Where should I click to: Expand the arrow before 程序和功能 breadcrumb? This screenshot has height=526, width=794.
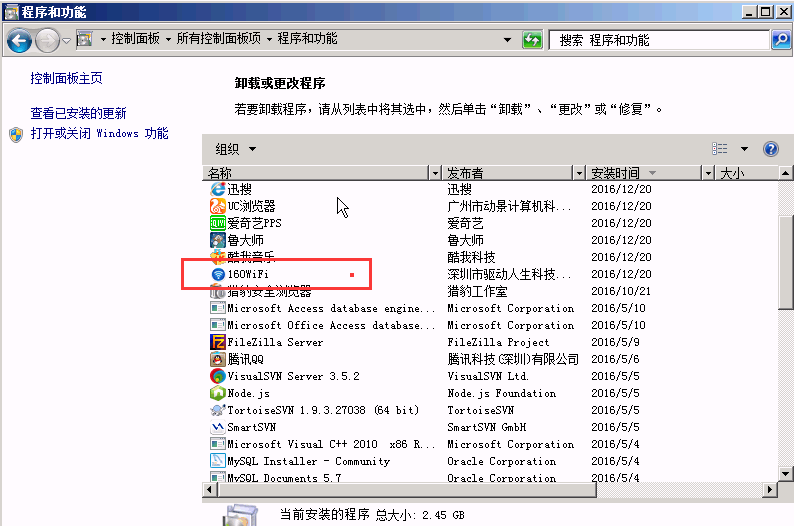tap(269, 39)
